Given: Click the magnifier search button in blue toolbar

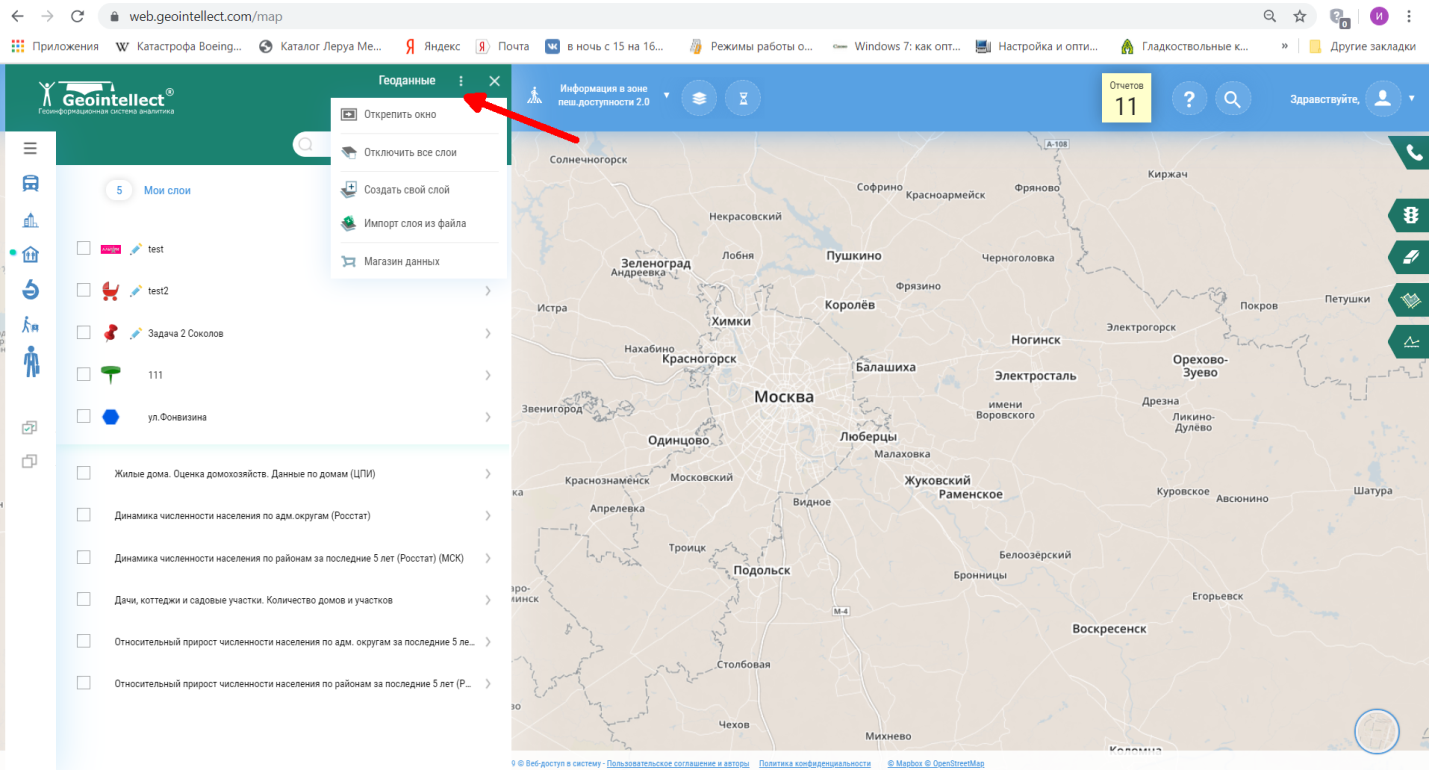Looking at the screenshot, I should [1233, 99].
